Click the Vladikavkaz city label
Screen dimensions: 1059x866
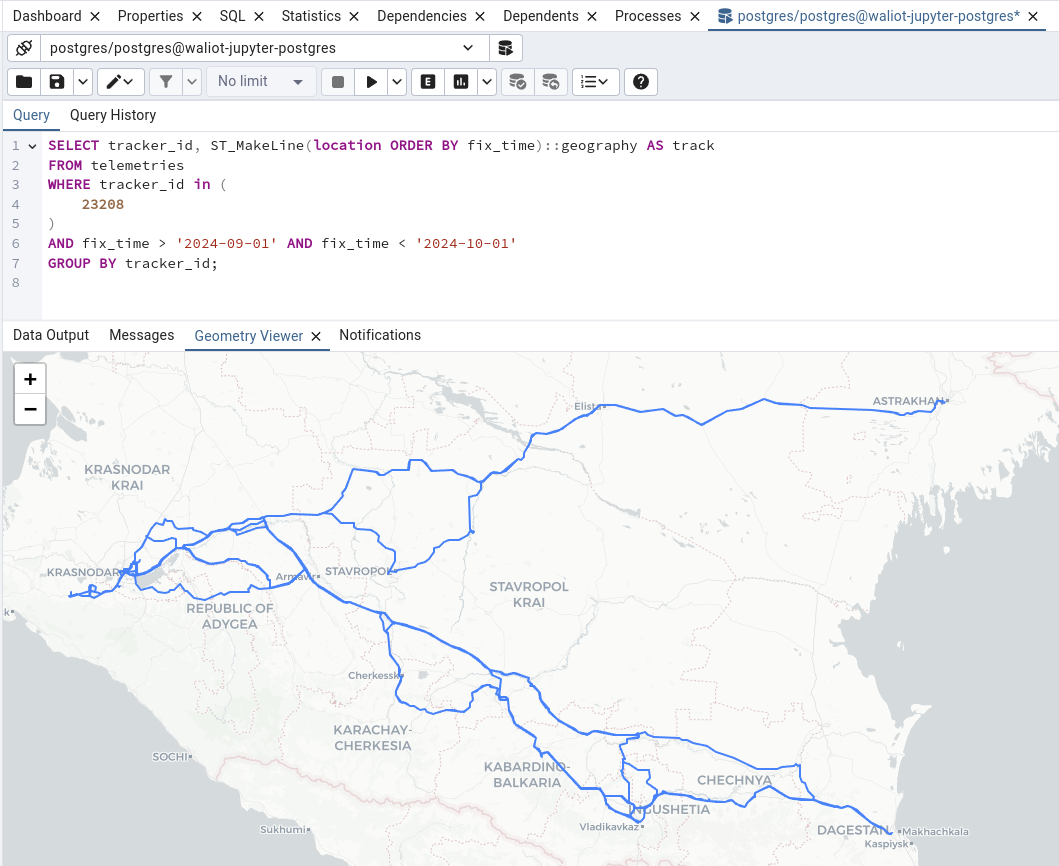pos(609,826)
